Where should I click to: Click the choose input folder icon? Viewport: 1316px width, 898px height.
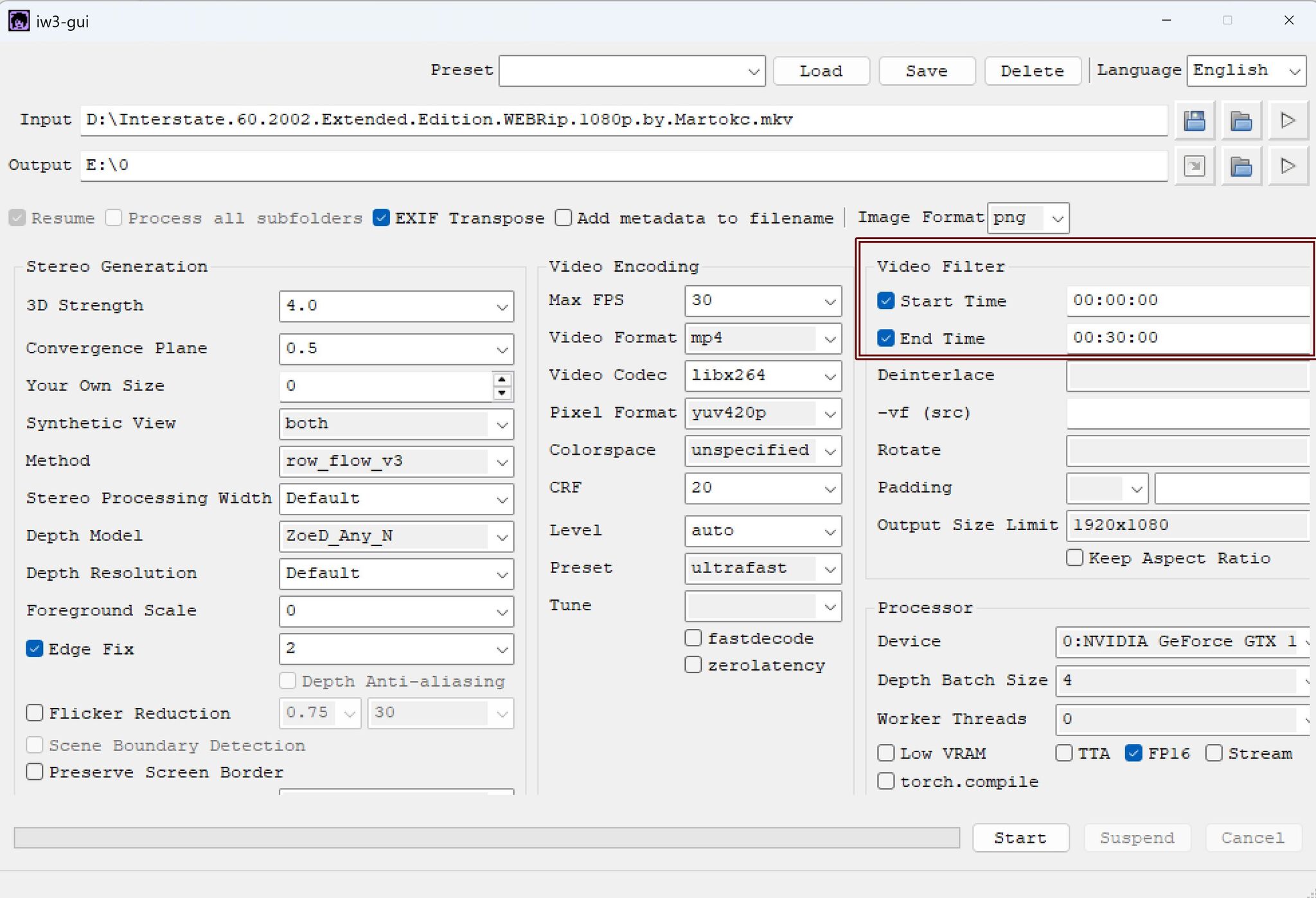coord(1241,120)
